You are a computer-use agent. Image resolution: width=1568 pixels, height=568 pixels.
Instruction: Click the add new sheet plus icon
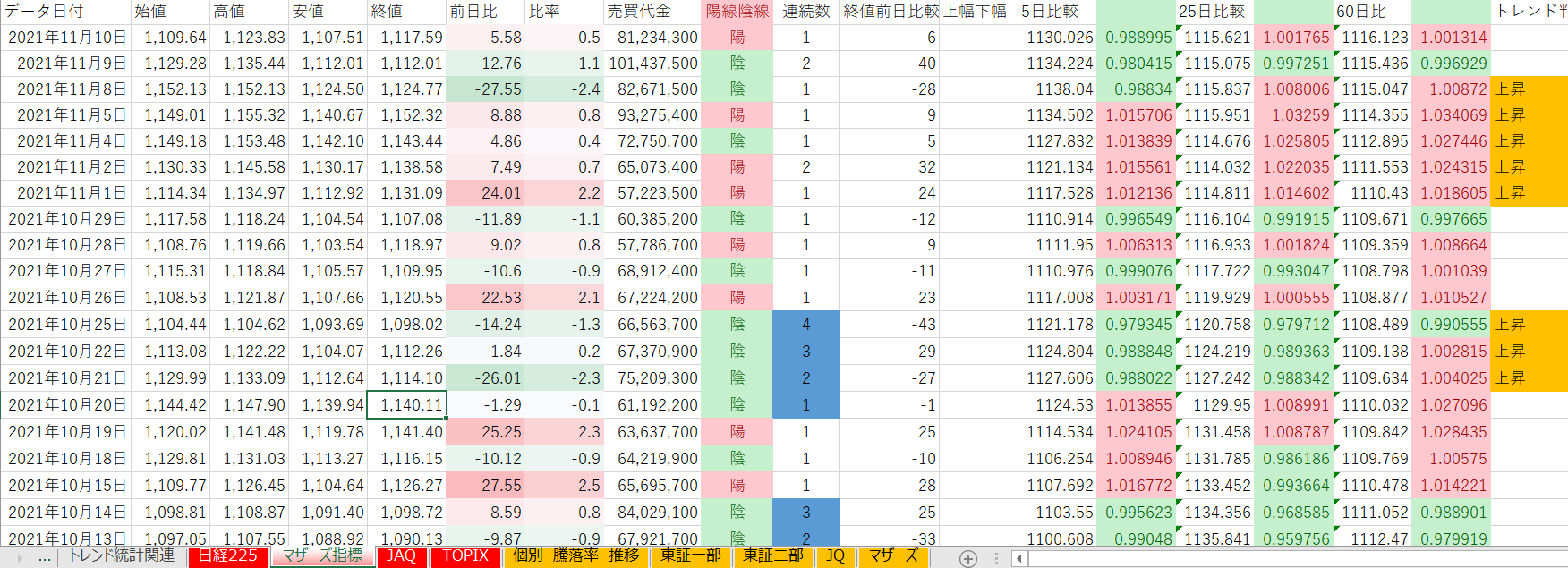point(967,558)
